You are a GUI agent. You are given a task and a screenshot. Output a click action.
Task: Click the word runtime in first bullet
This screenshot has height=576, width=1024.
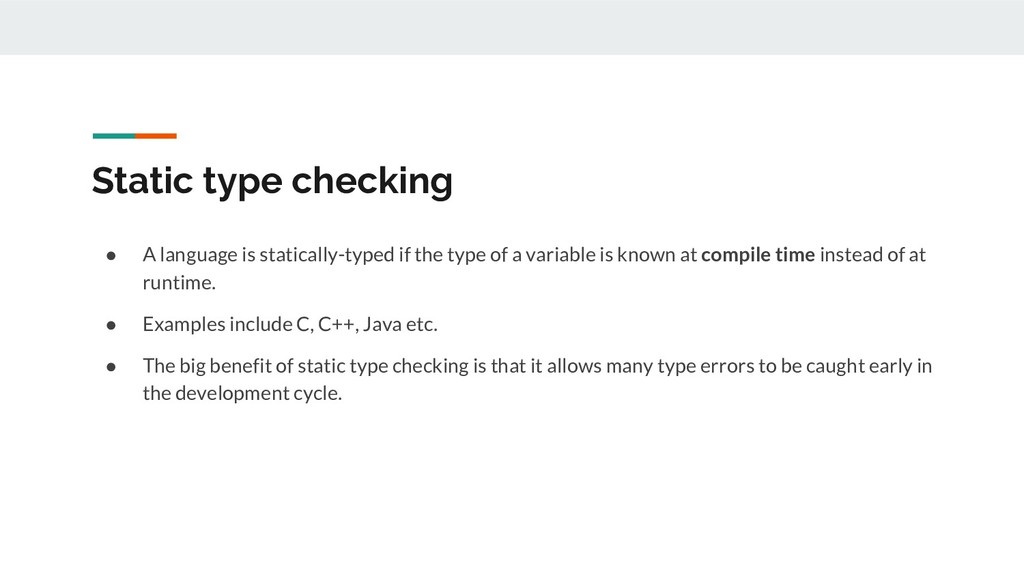[x=177, y=283]
